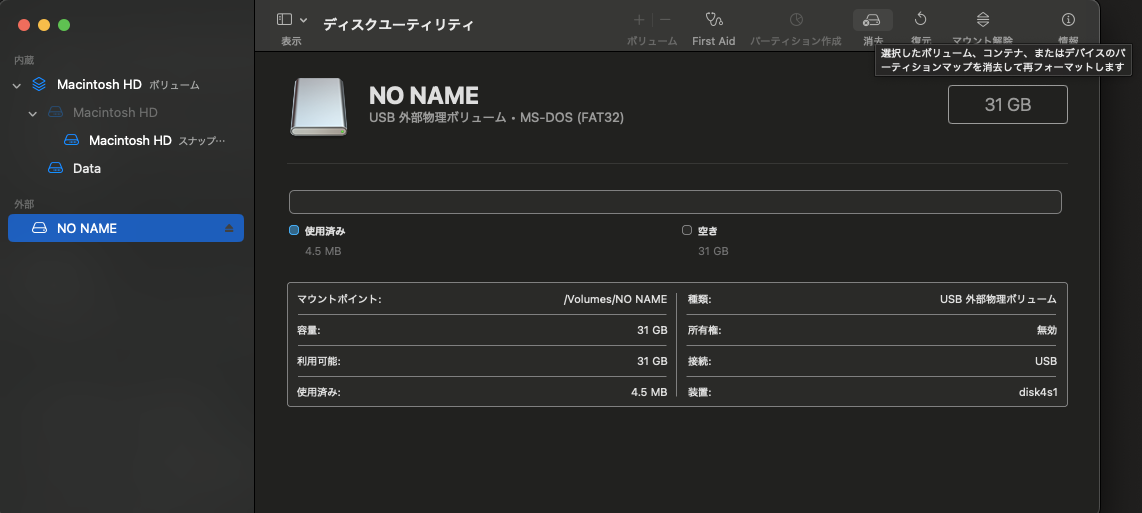Click the snapshot Macintosh HD disk icon
Image resolution: width=1142 pixels, height=513 pixels.
coord(71,140)
